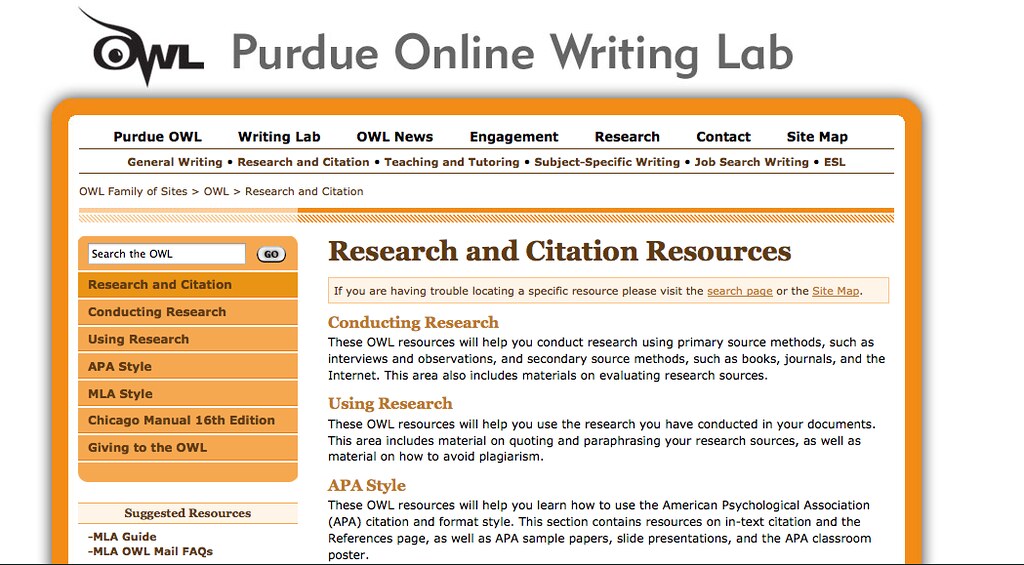Open the Conducting Research heading link
Screen dimensions: 1024x565
pos(413,322)
